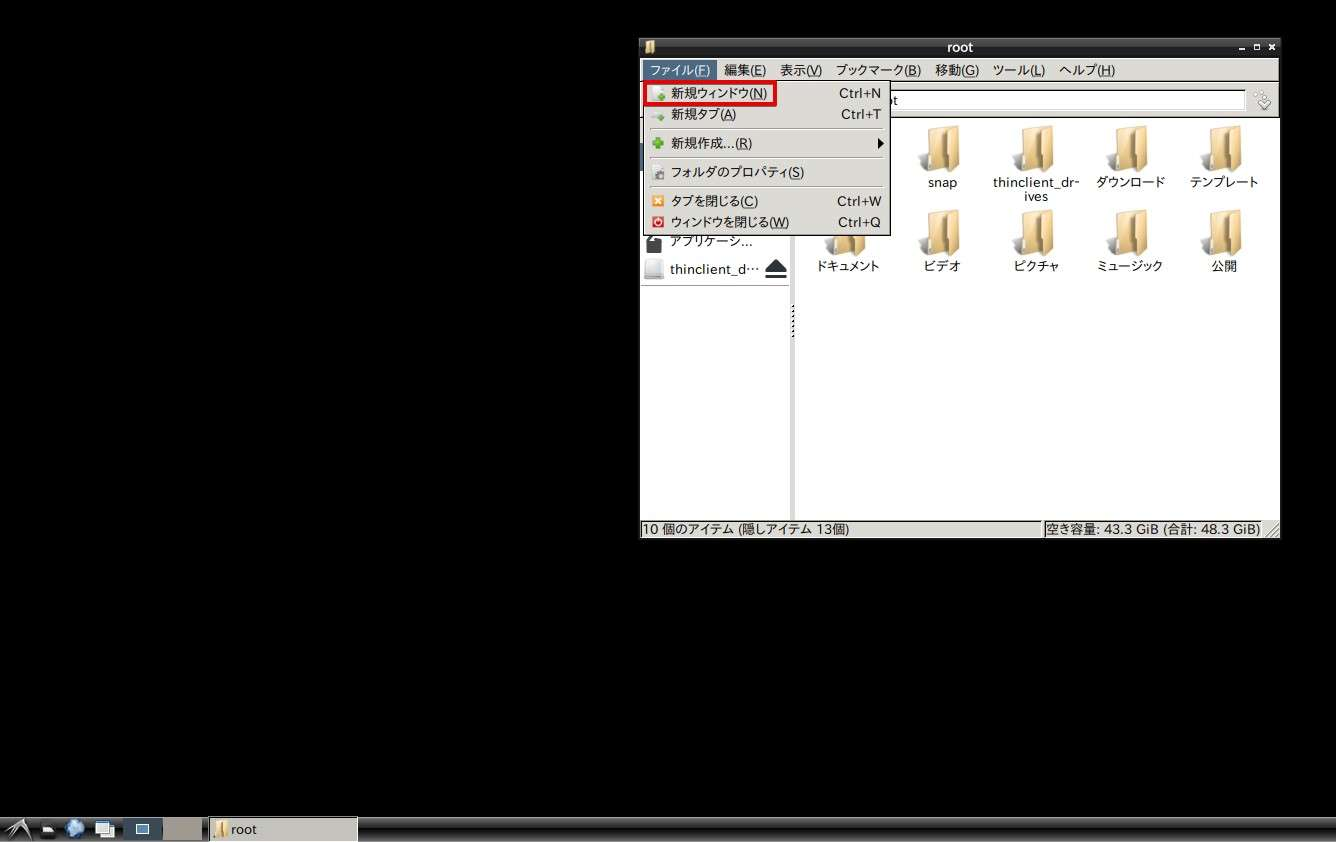Choose 新規ウィンドウ(N) from the File menu

pos(766,93)
